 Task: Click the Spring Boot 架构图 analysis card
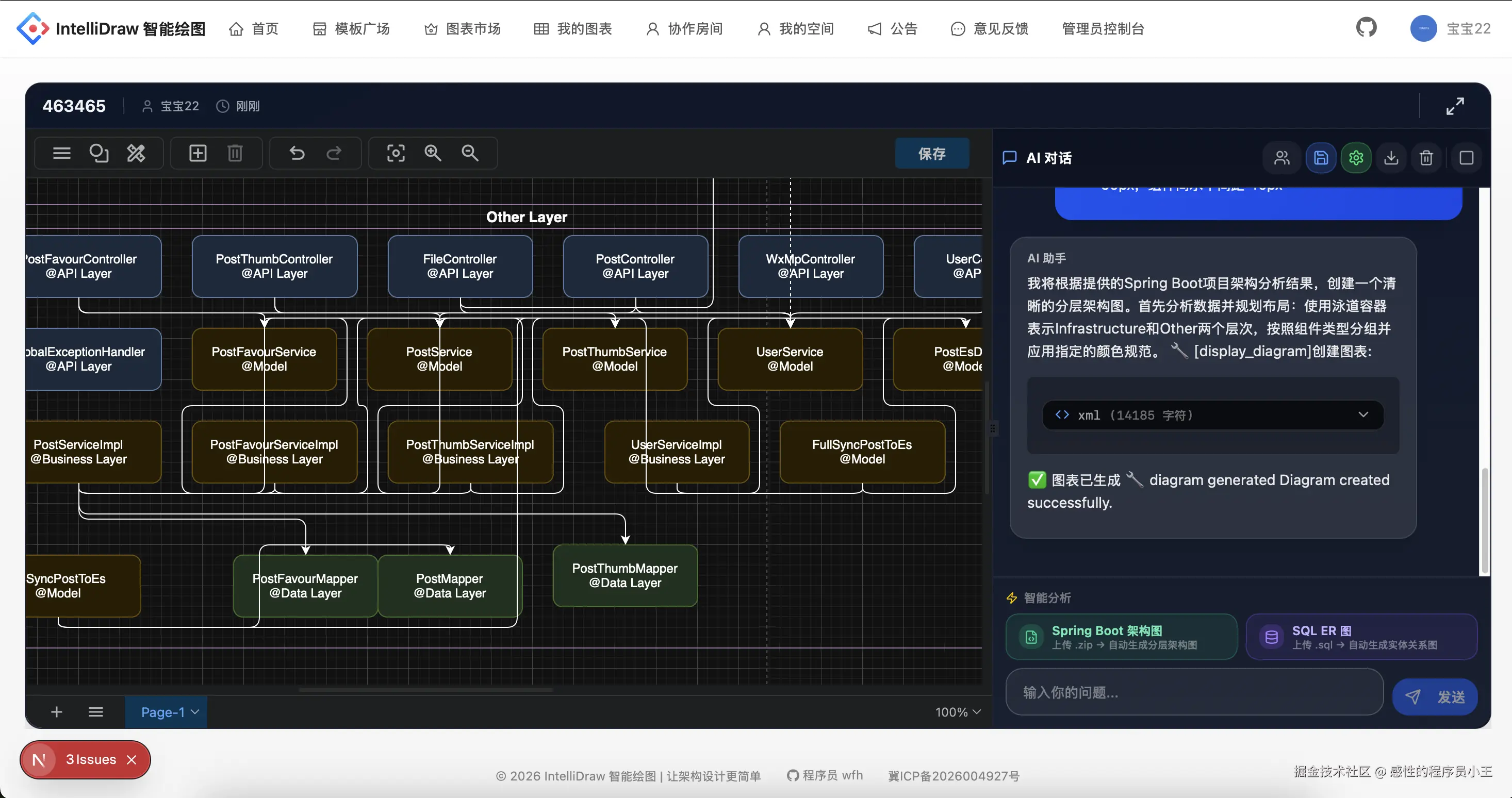[1121, 637]
